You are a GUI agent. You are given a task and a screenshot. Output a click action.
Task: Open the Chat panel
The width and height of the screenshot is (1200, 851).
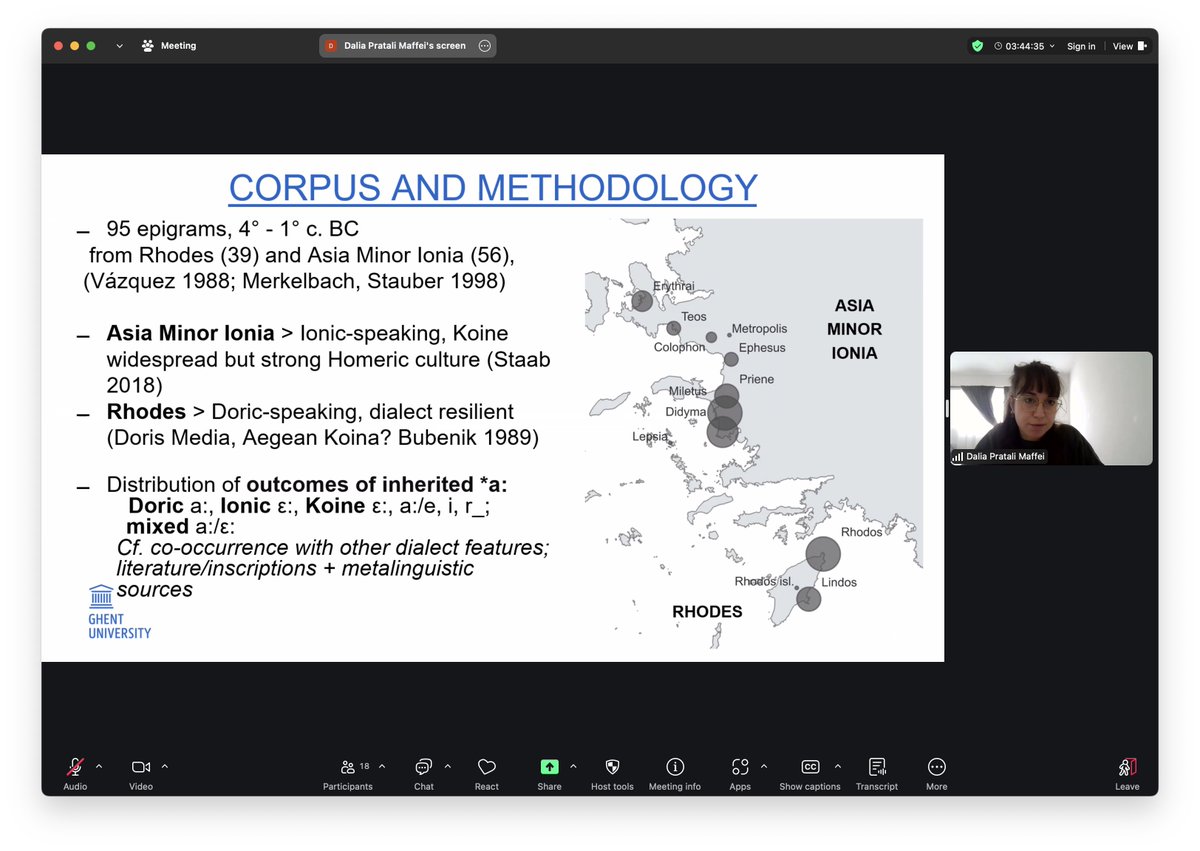point(423,766)
